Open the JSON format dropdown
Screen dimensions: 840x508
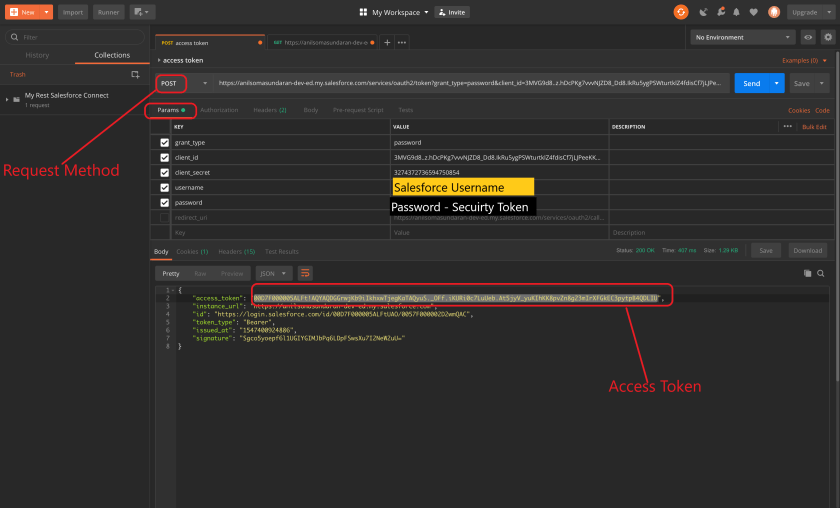tap(273, 273)
